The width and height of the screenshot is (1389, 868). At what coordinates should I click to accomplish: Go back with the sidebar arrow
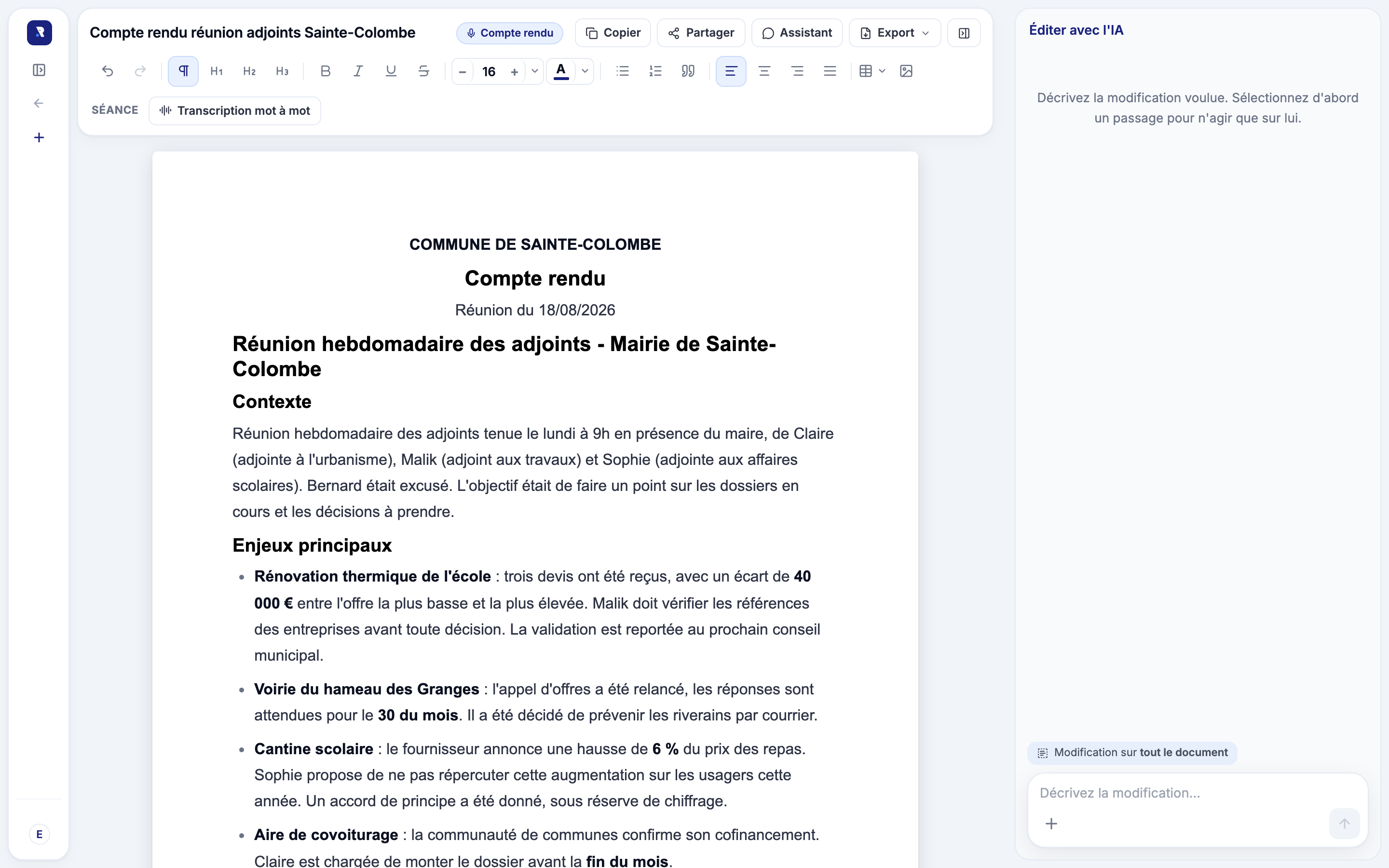[39, 103]
